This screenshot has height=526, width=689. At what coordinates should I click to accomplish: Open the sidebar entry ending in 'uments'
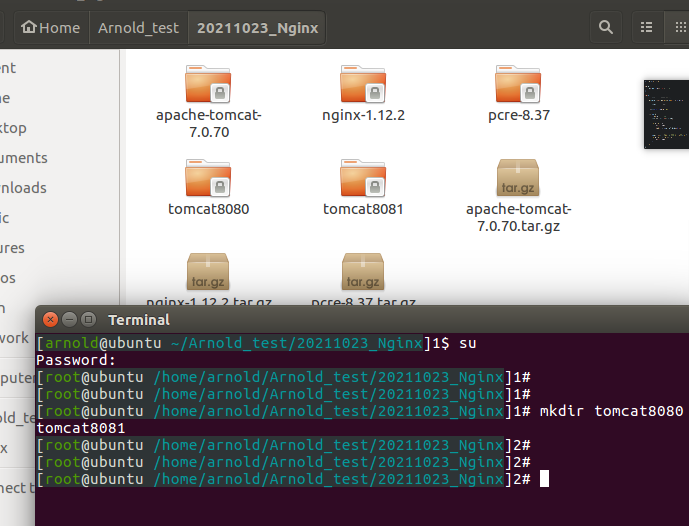pyautogui.click(x=24, y=158)
